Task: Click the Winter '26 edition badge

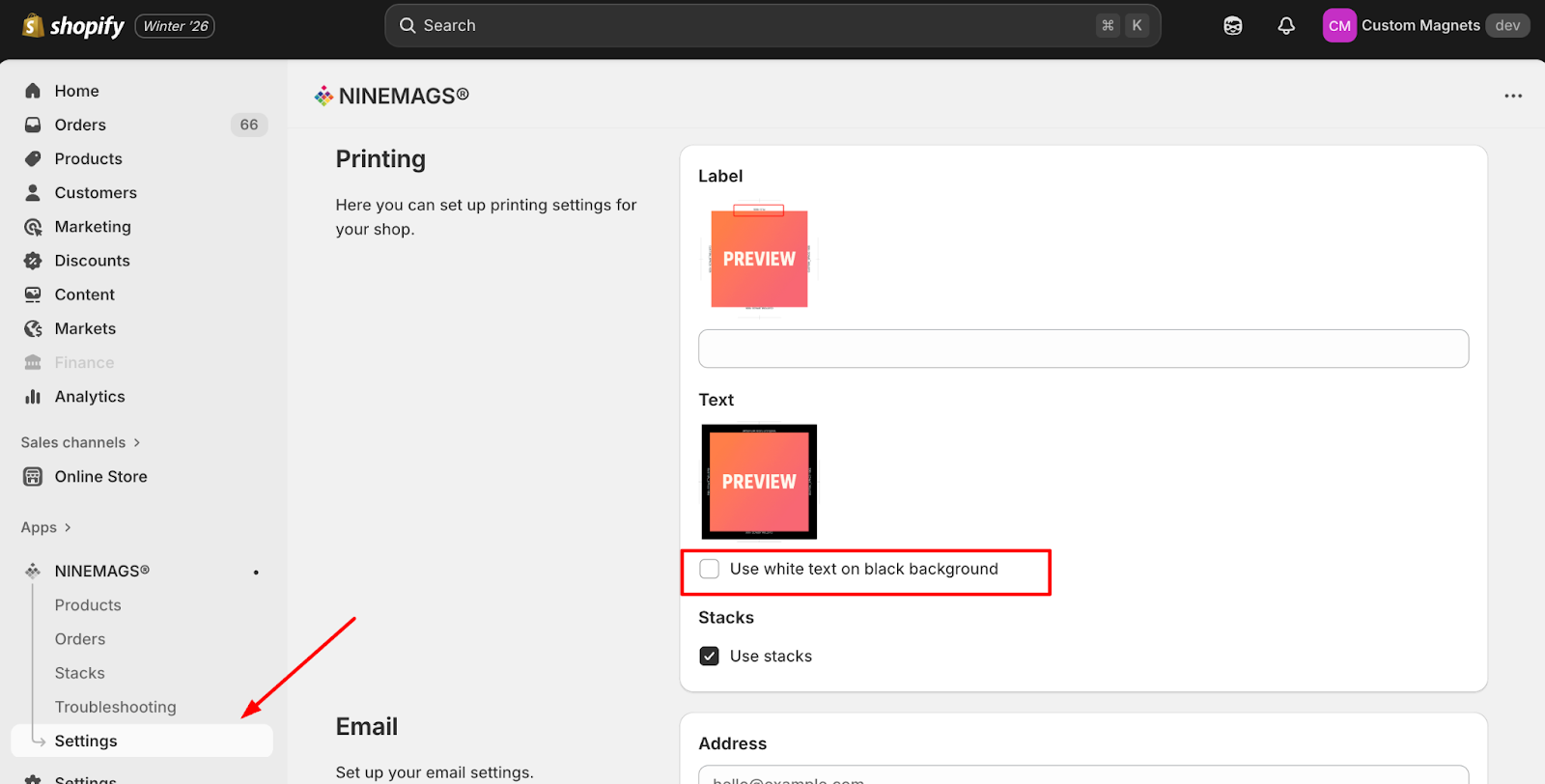Action: [176, 26]
